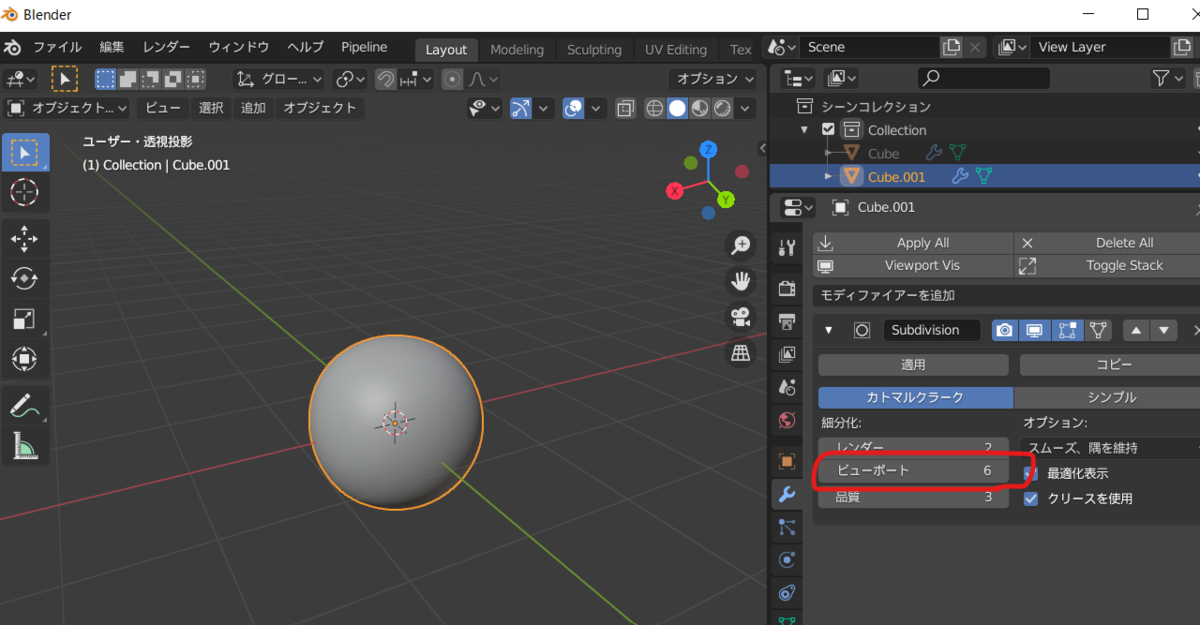Open the Tool properties tab (wrench and screwdriver)
The width and height of the screenshot is (1200, 625).
tap(787, 248)
